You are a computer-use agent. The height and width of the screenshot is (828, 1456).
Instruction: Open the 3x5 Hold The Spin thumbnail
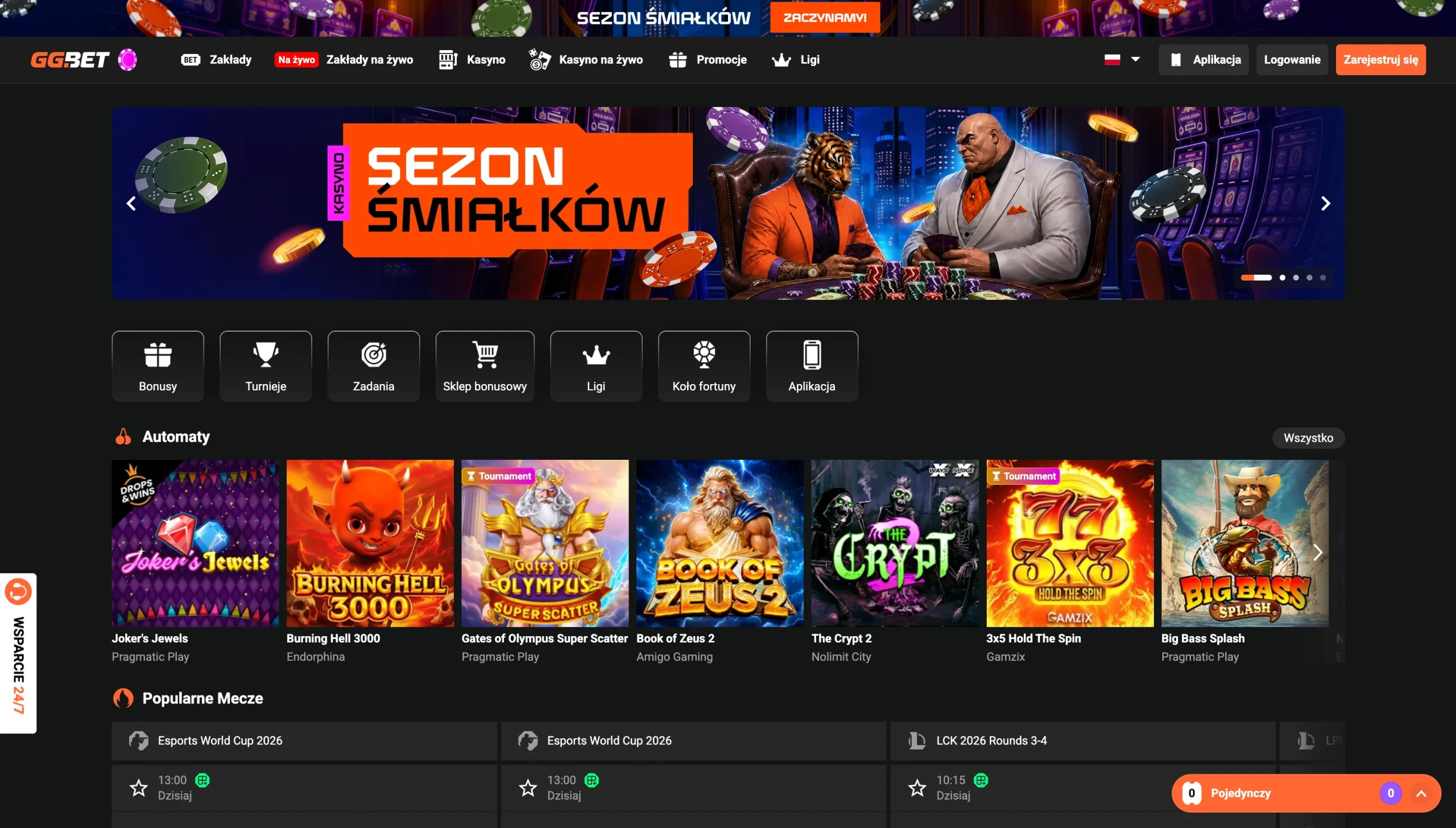[1070, 543]
